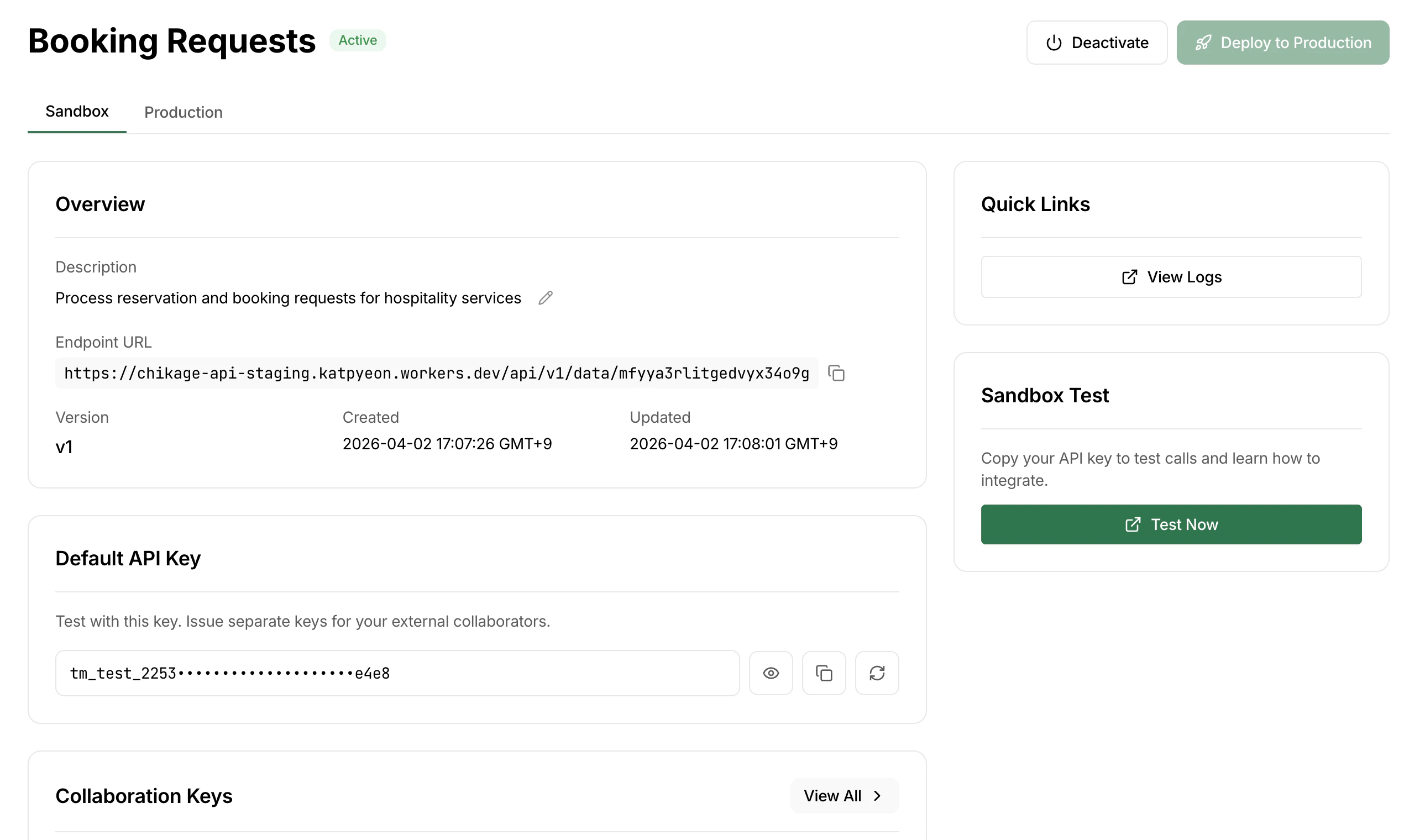Copy the default API key with copy icon
Screen dimensions: 1404x840
pyautogui.click(x=824, y=673)
